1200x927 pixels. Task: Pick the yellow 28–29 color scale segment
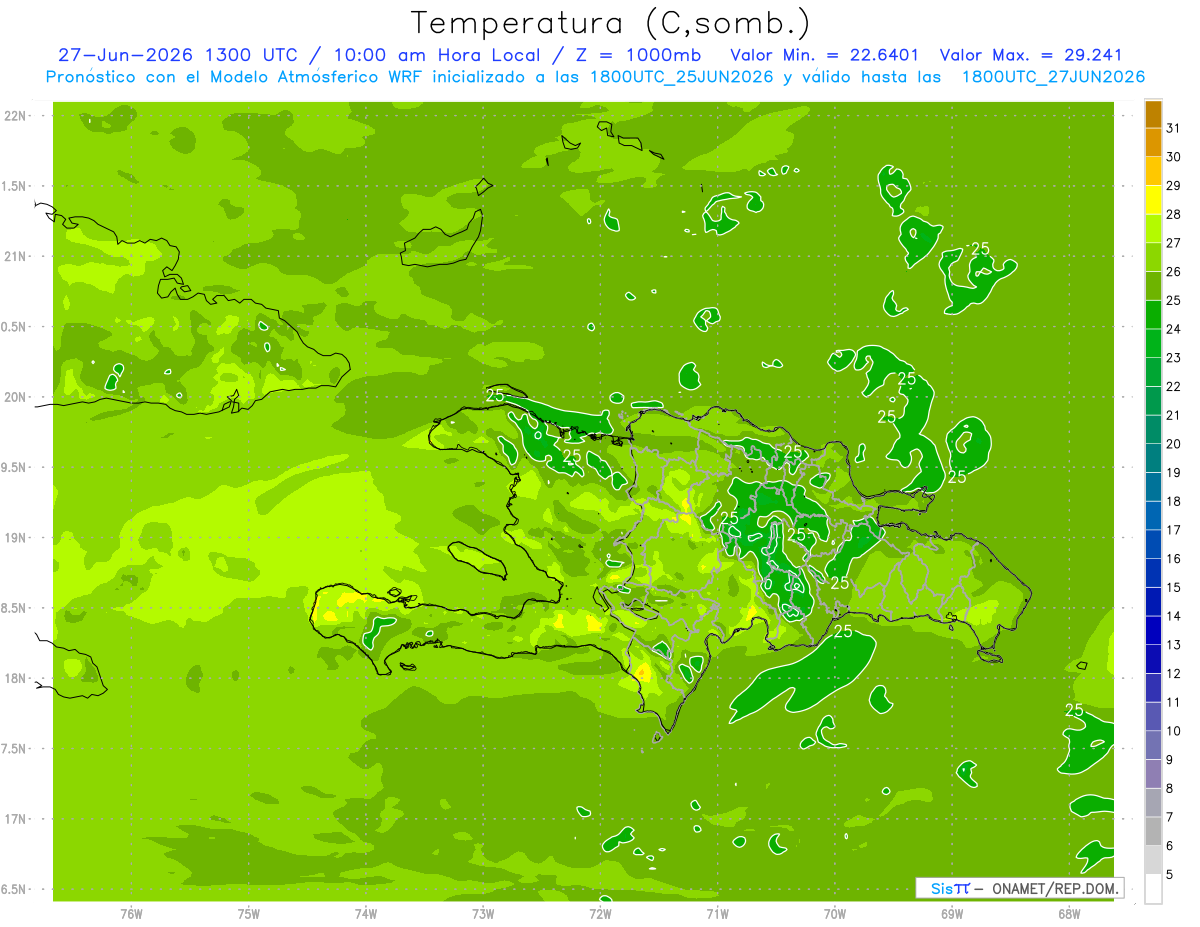coord(1153,200)
